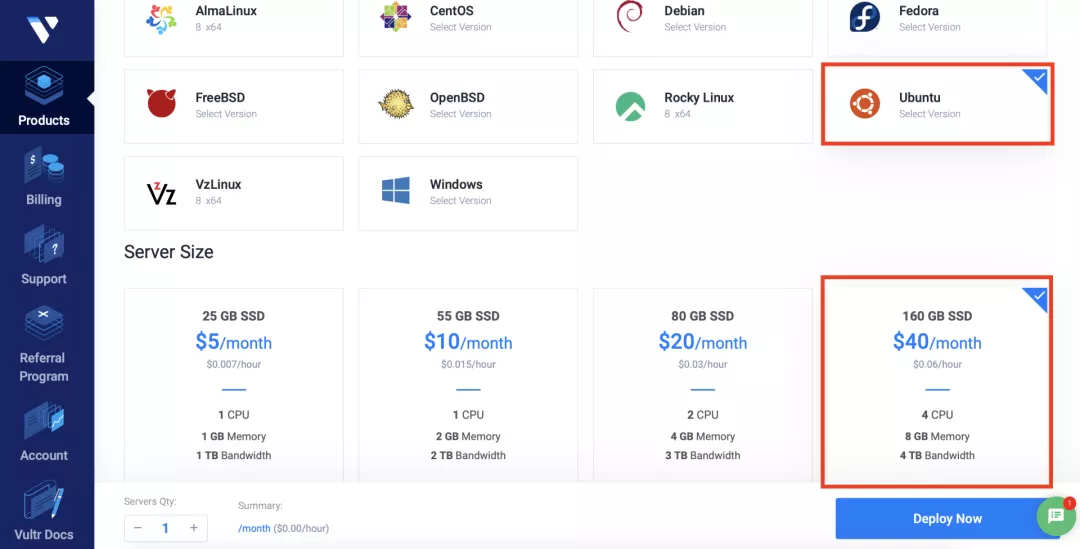Open the Support sidebar icon
The image size is (1080, 549).
(x=44, y=245)
